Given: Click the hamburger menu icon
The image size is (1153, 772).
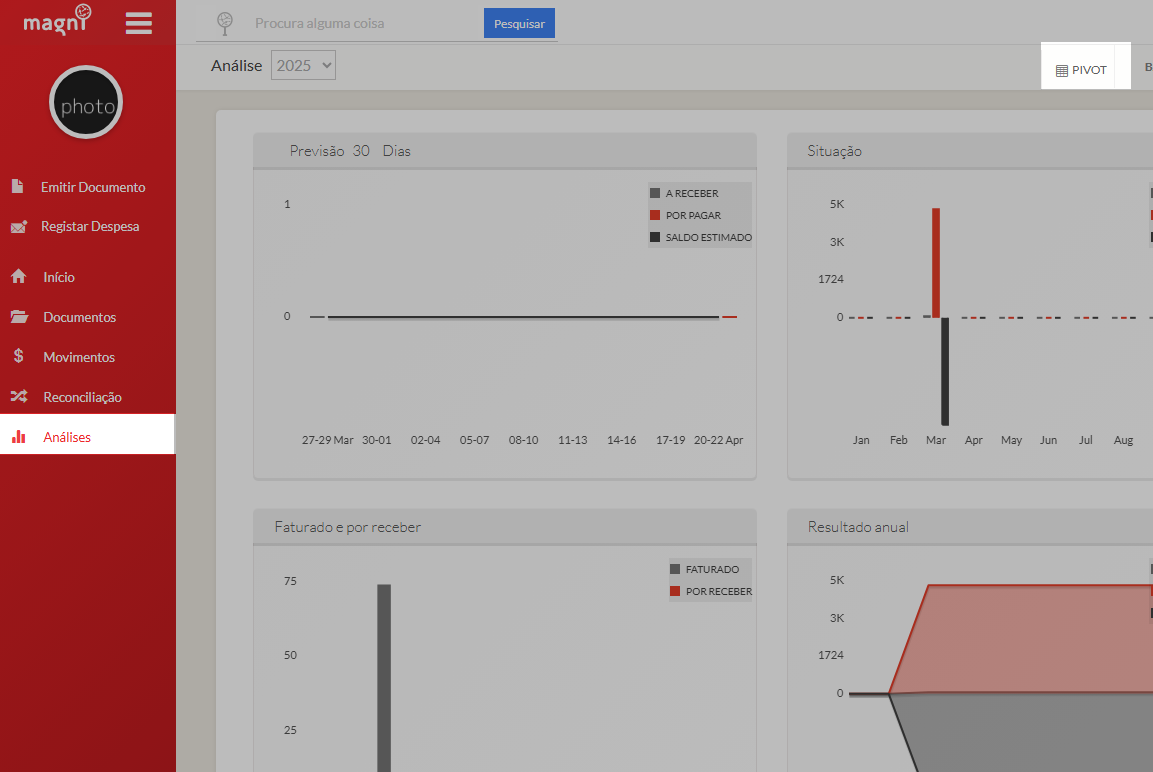Looking at the screenshot, I should click(139, 23).
